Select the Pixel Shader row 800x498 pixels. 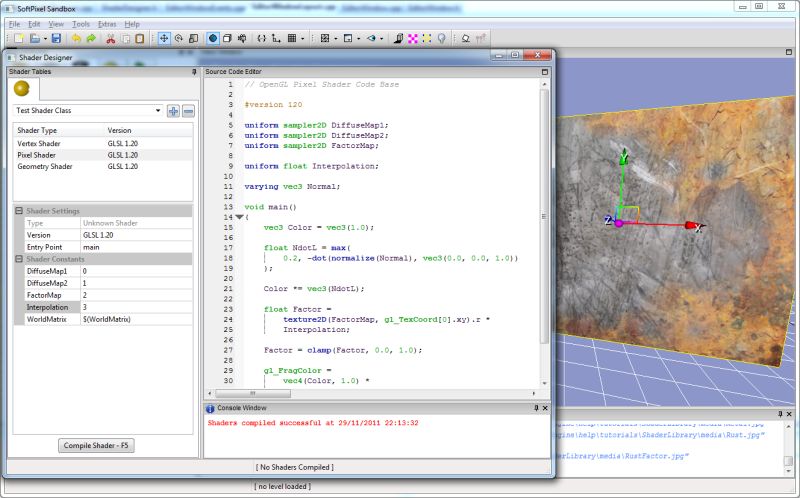tap(37, 155)
